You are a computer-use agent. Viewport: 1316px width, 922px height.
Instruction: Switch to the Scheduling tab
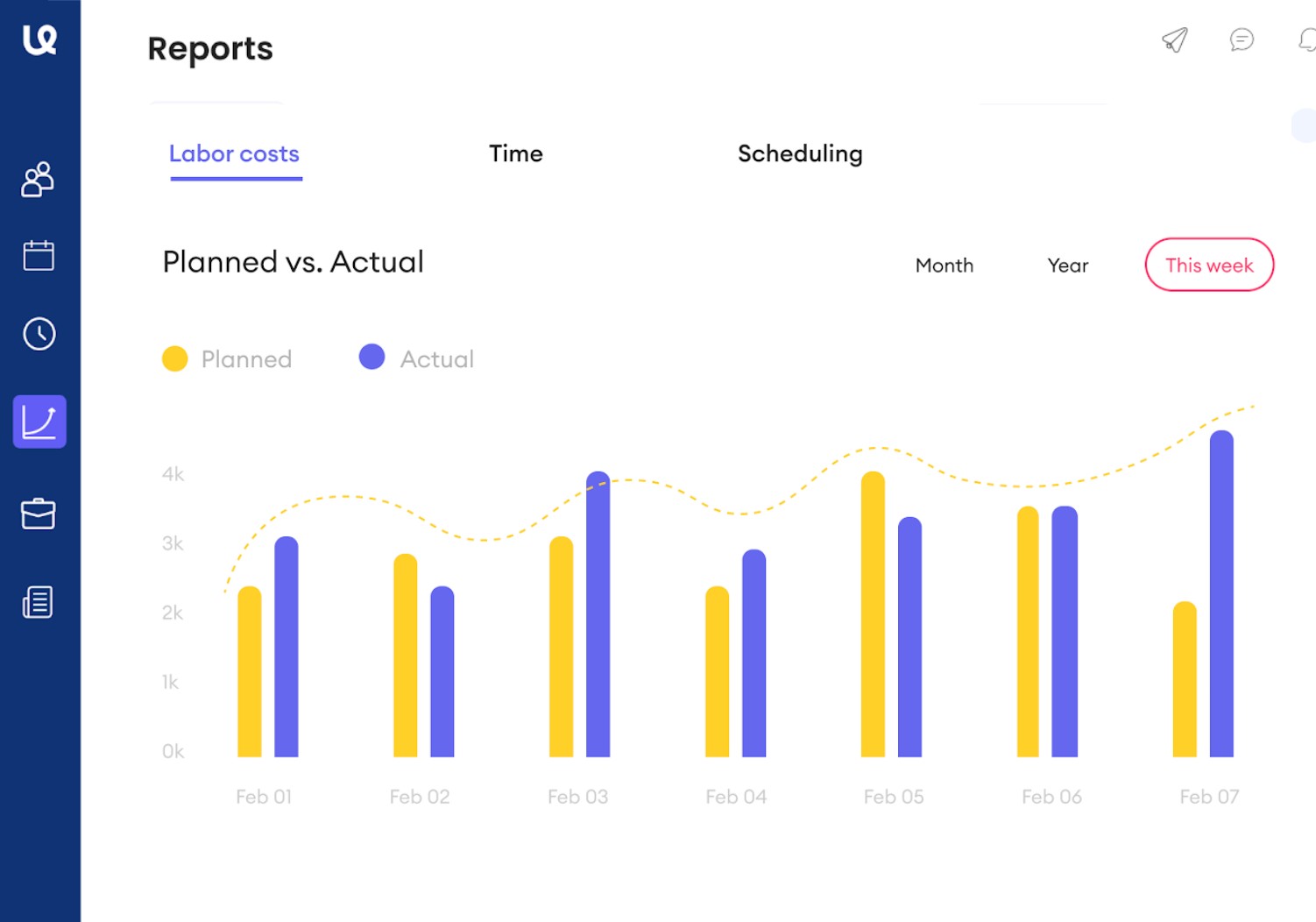(x=800, y=154)
